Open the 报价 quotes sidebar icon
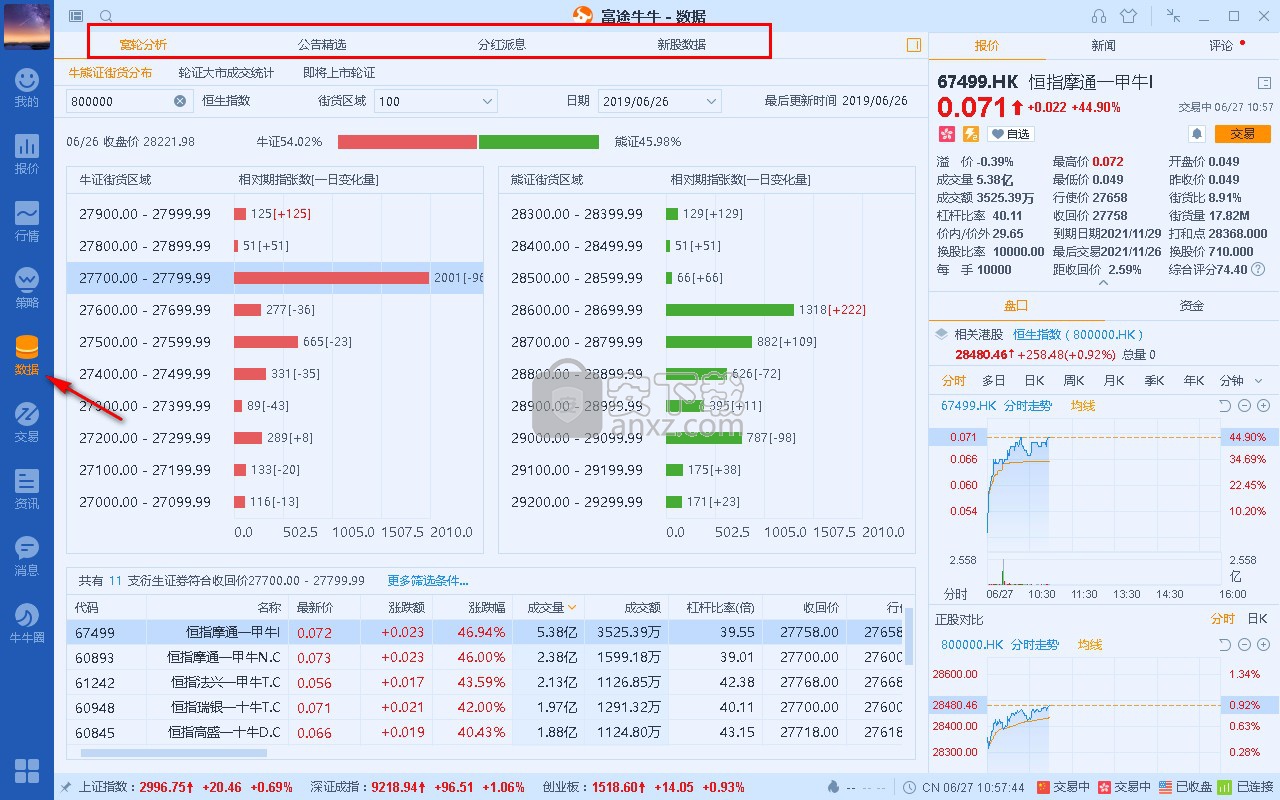 pyautogui.click(x=27, y=154)
